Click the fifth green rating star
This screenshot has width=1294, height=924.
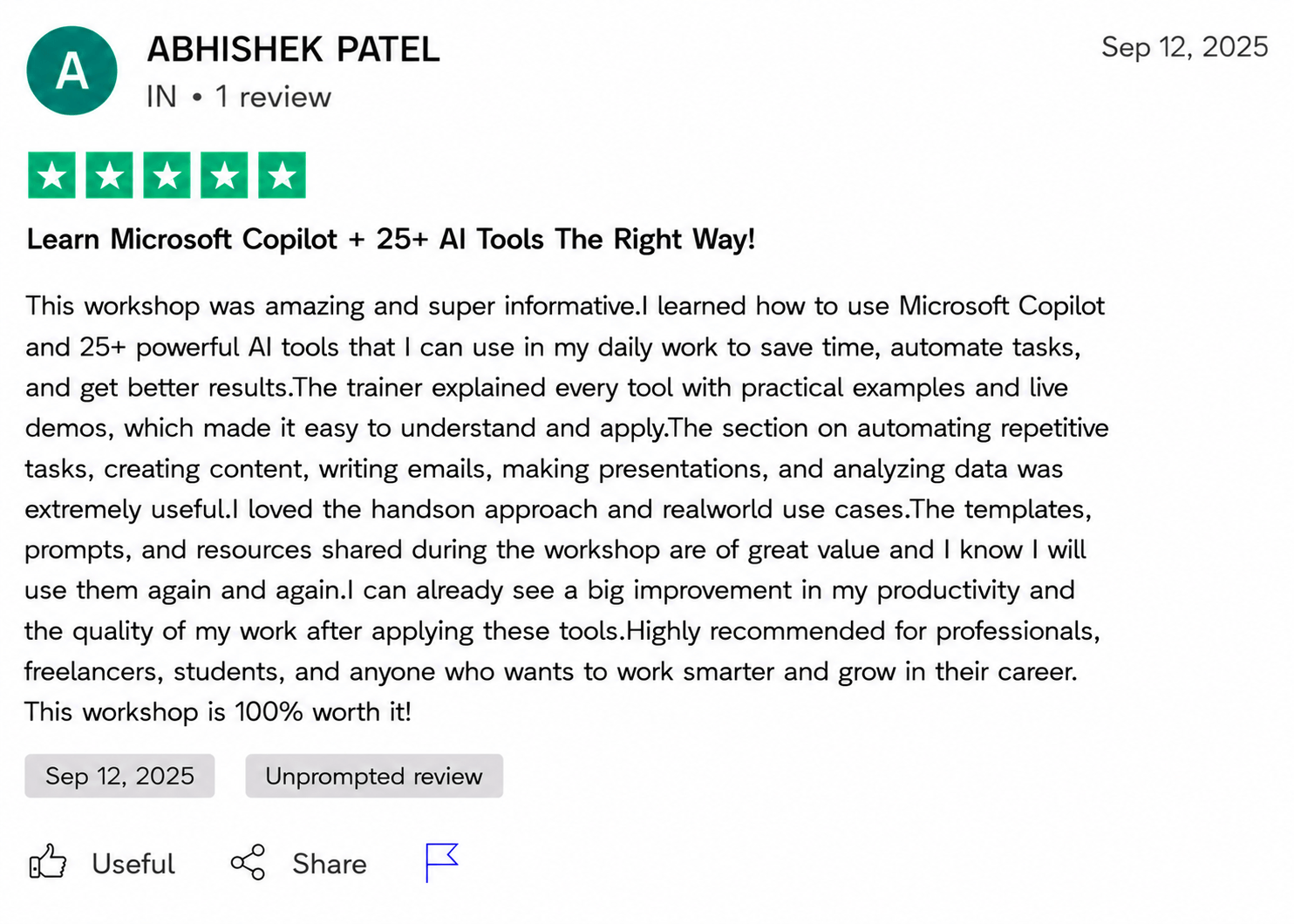click(282, 175)
